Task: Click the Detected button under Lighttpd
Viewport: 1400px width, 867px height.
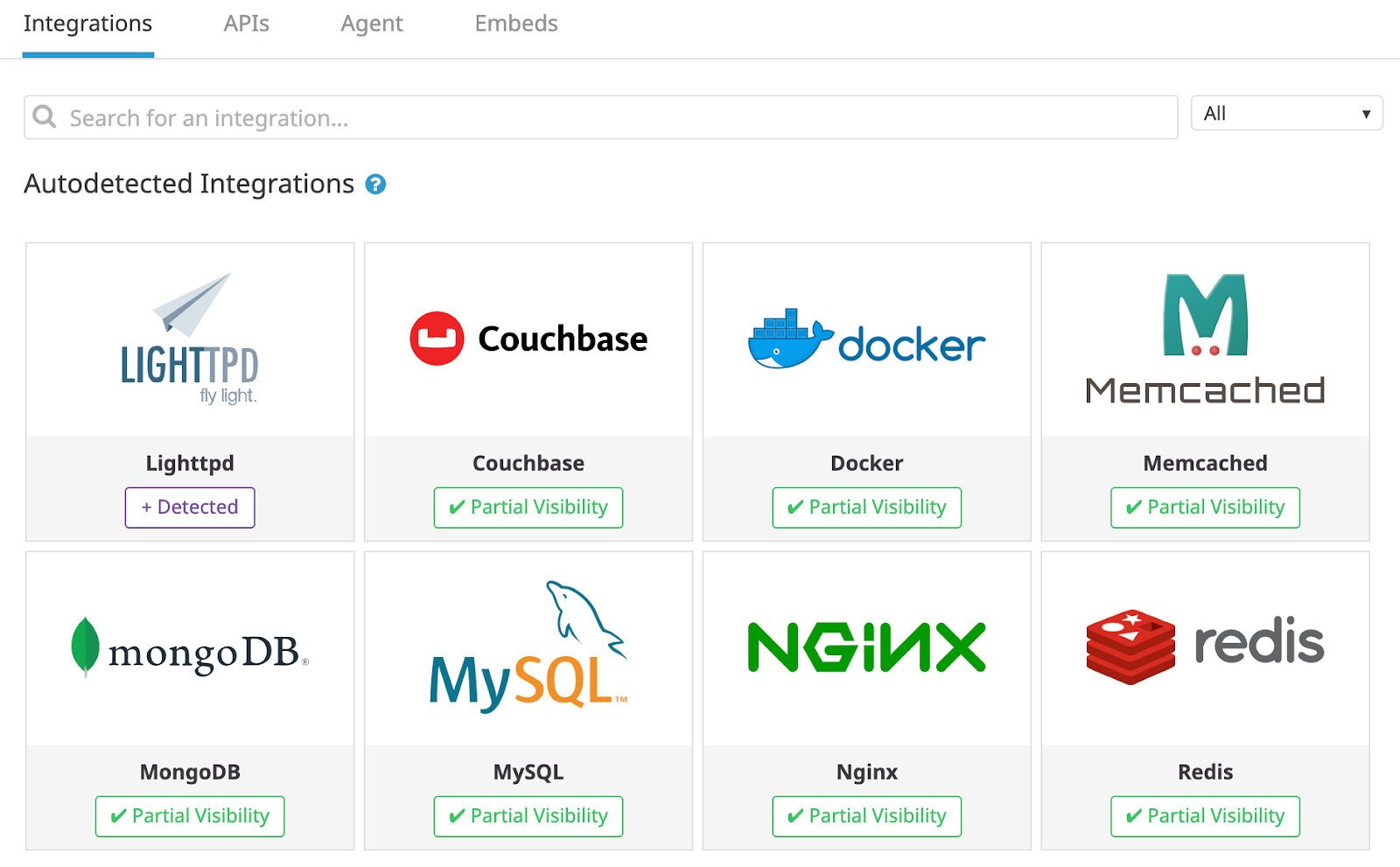Action: [x=190, y=507]
